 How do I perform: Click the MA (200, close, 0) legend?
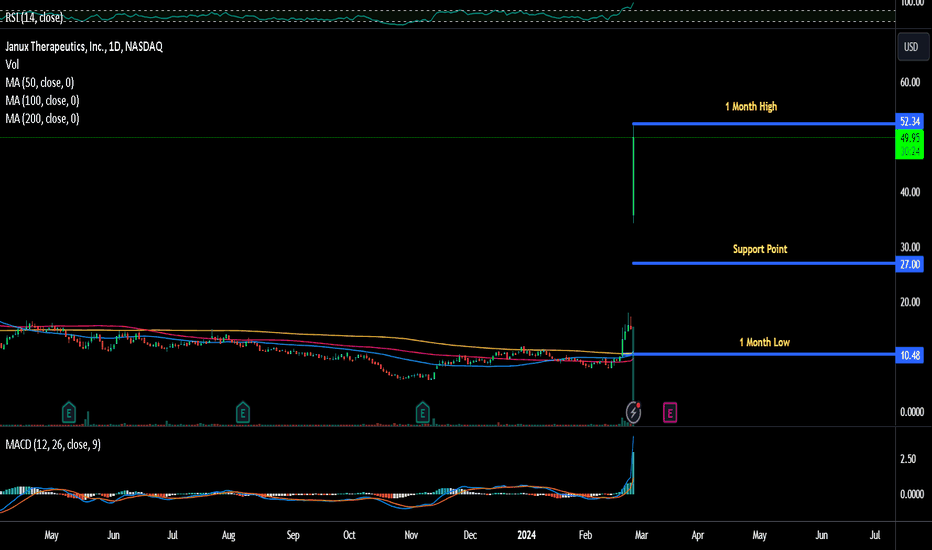coord(42,119)
